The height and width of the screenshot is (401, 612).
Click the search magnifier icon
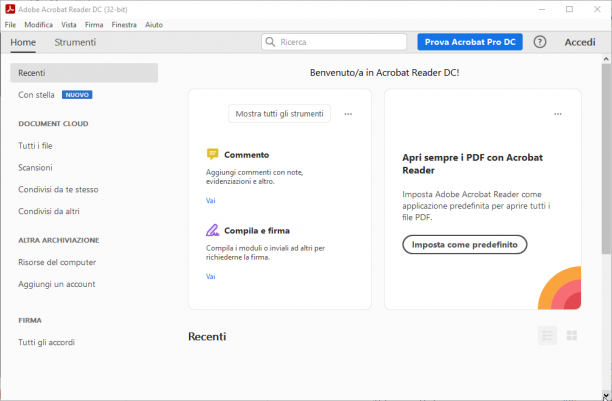pyautogui.click(x=270, y=42)
